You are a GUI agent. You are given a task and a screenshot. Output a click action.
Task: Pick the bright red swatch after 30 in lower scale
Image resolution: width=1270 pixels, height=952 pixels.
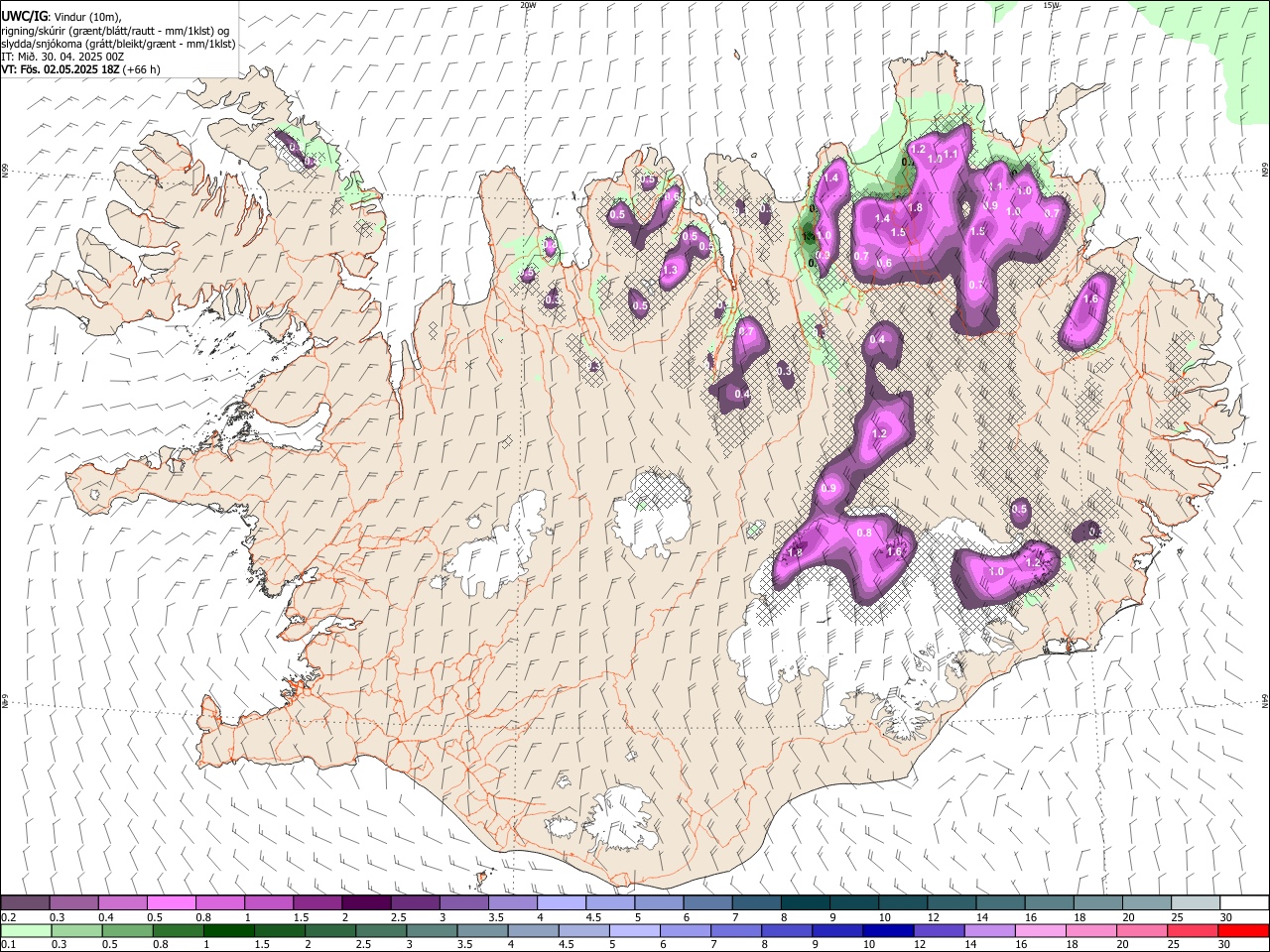[1243, 930]
